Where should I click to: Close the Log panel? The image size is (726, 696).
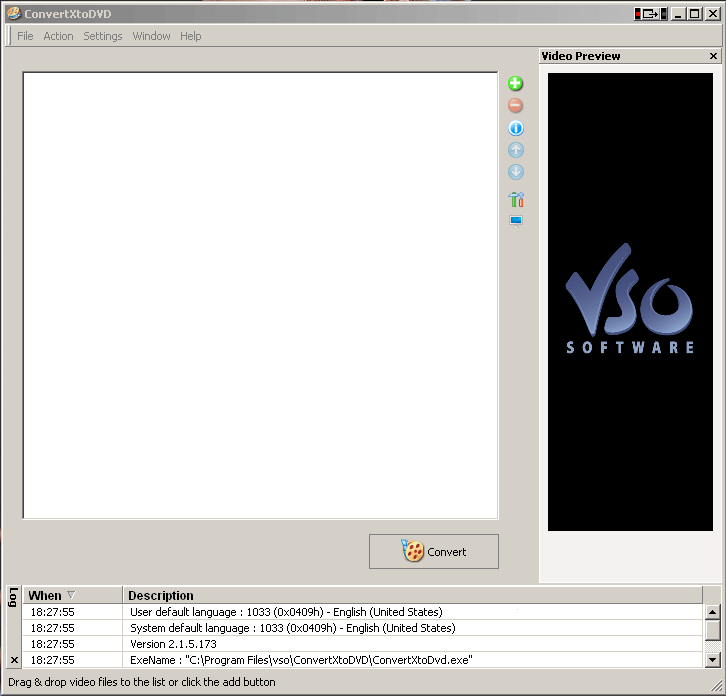(14, 660)
